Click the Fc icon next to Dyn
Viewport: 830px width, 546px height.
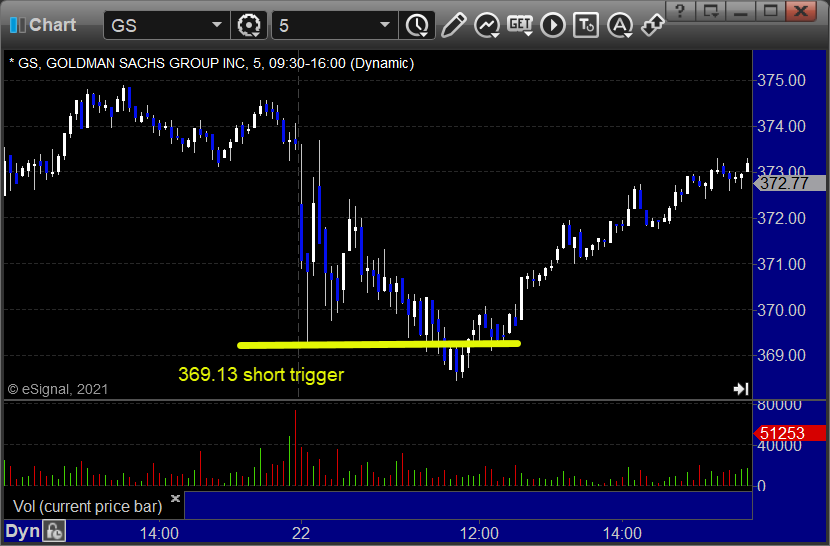click(x=54, y=531)
